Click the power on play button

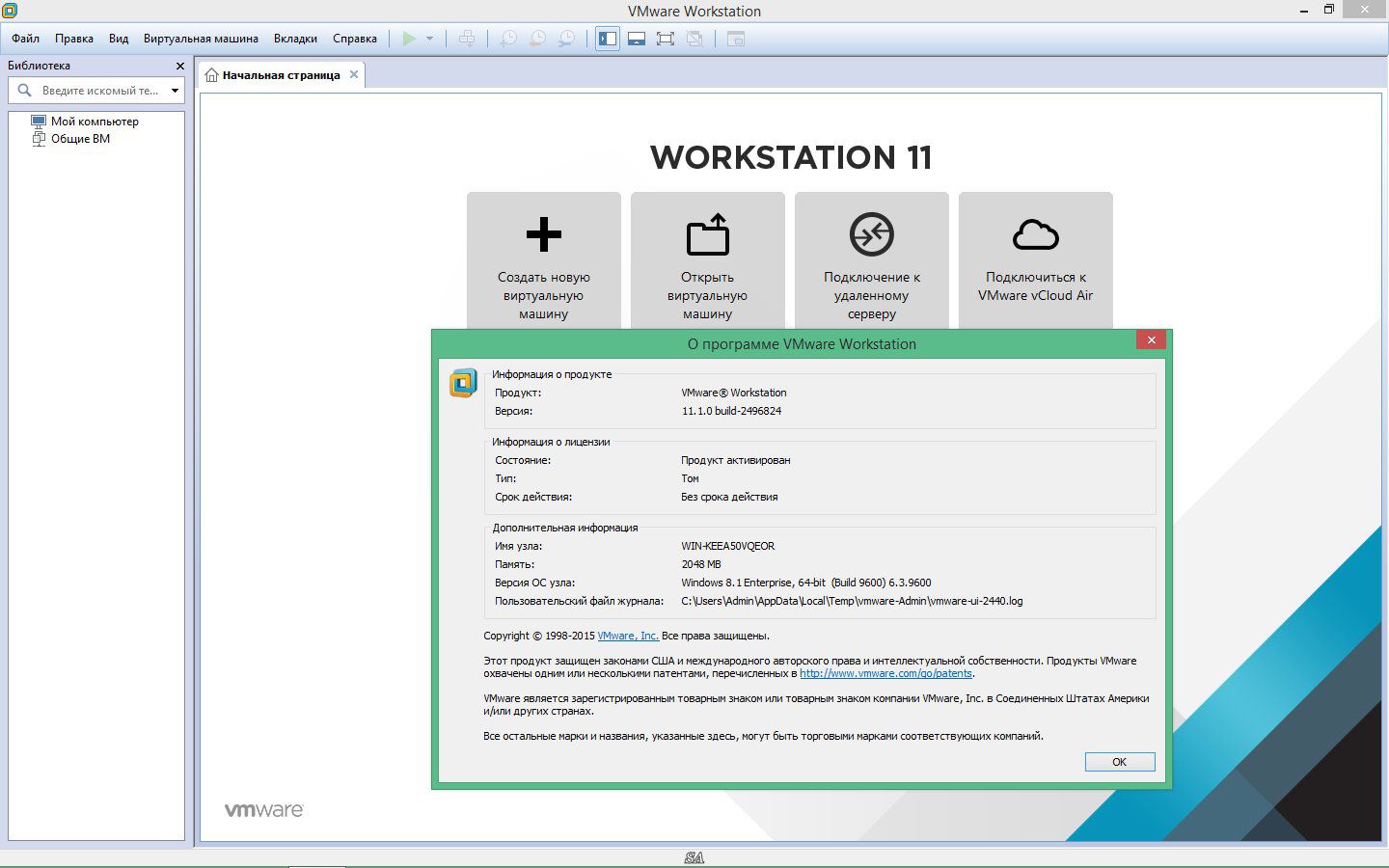click(409, 39)
